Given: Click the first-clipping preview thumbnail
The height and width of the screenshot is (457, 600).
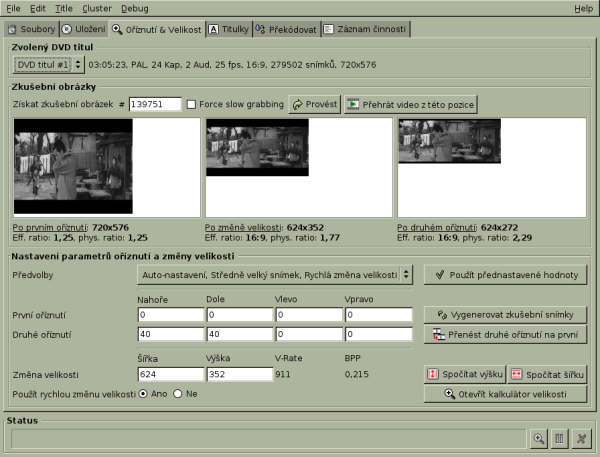Looking at the screenshot, I should click(73, 166).
